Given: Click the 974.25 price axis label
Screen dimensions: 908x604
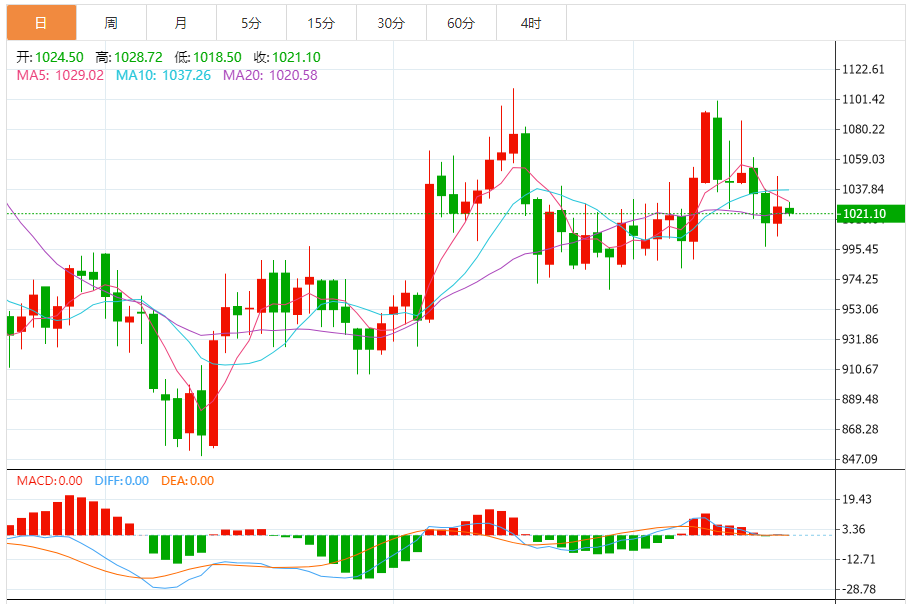Looking at the screenshot, I should pyautogui.click(x=860, y=279).
